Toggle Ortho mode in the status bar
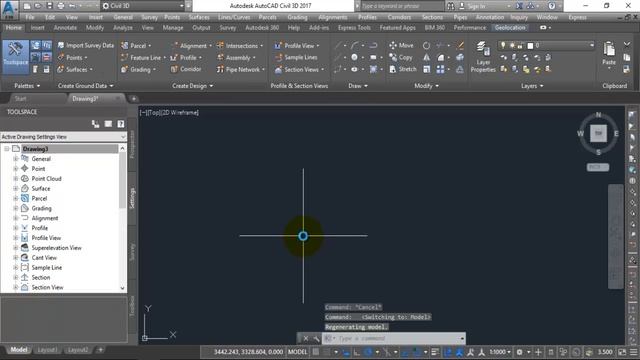Viewport: 640px width, 360px height. coord(357,352)
